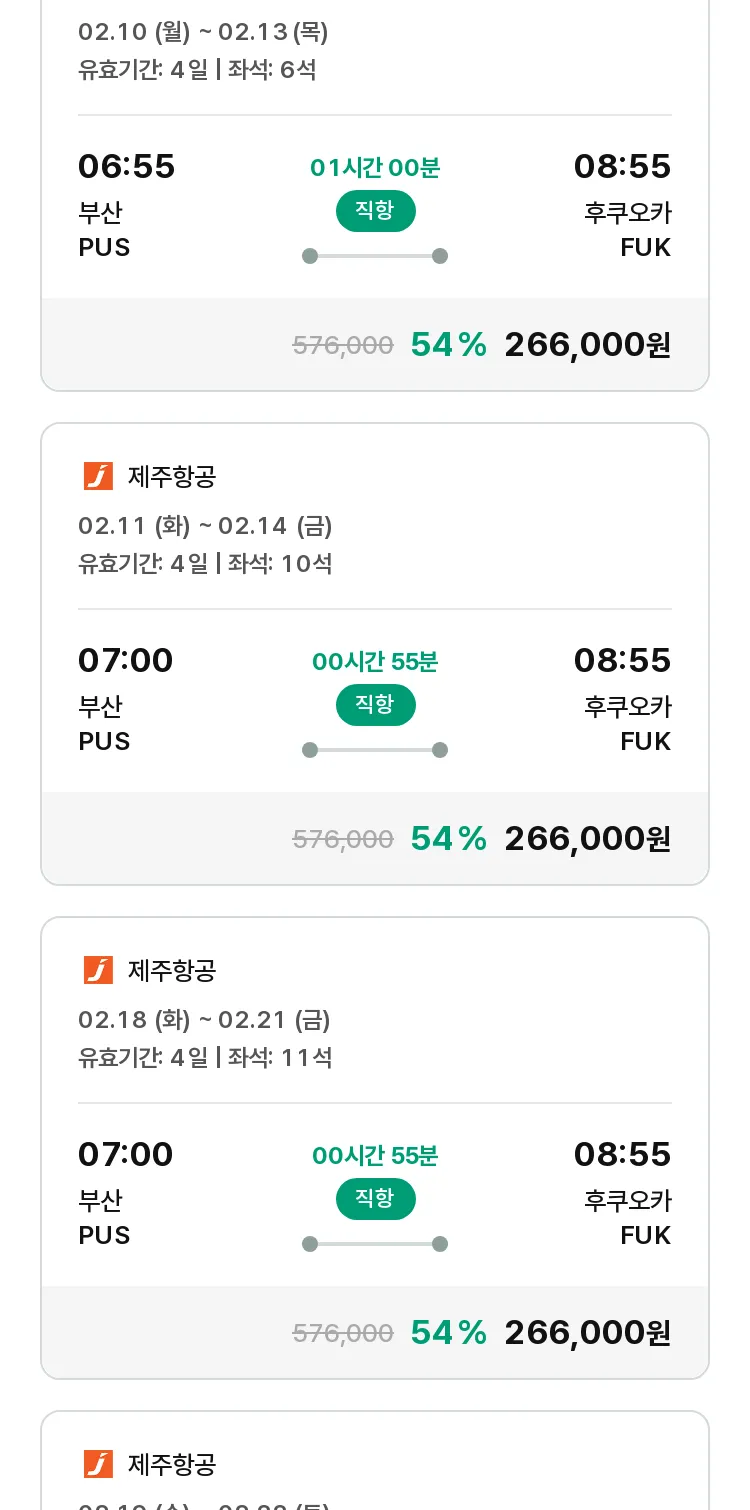Click Jeju Air logo on 02.11 flight card

pyautogui.click(x=98, y=477)
